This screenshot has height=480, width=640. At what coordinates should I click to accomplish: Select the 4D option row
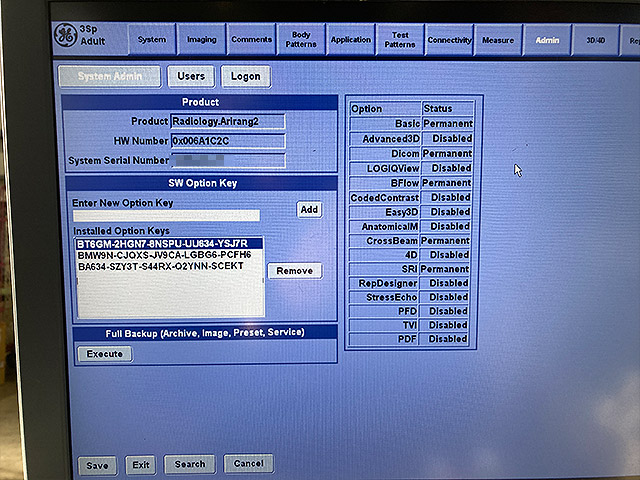click(x=409, y=255)
